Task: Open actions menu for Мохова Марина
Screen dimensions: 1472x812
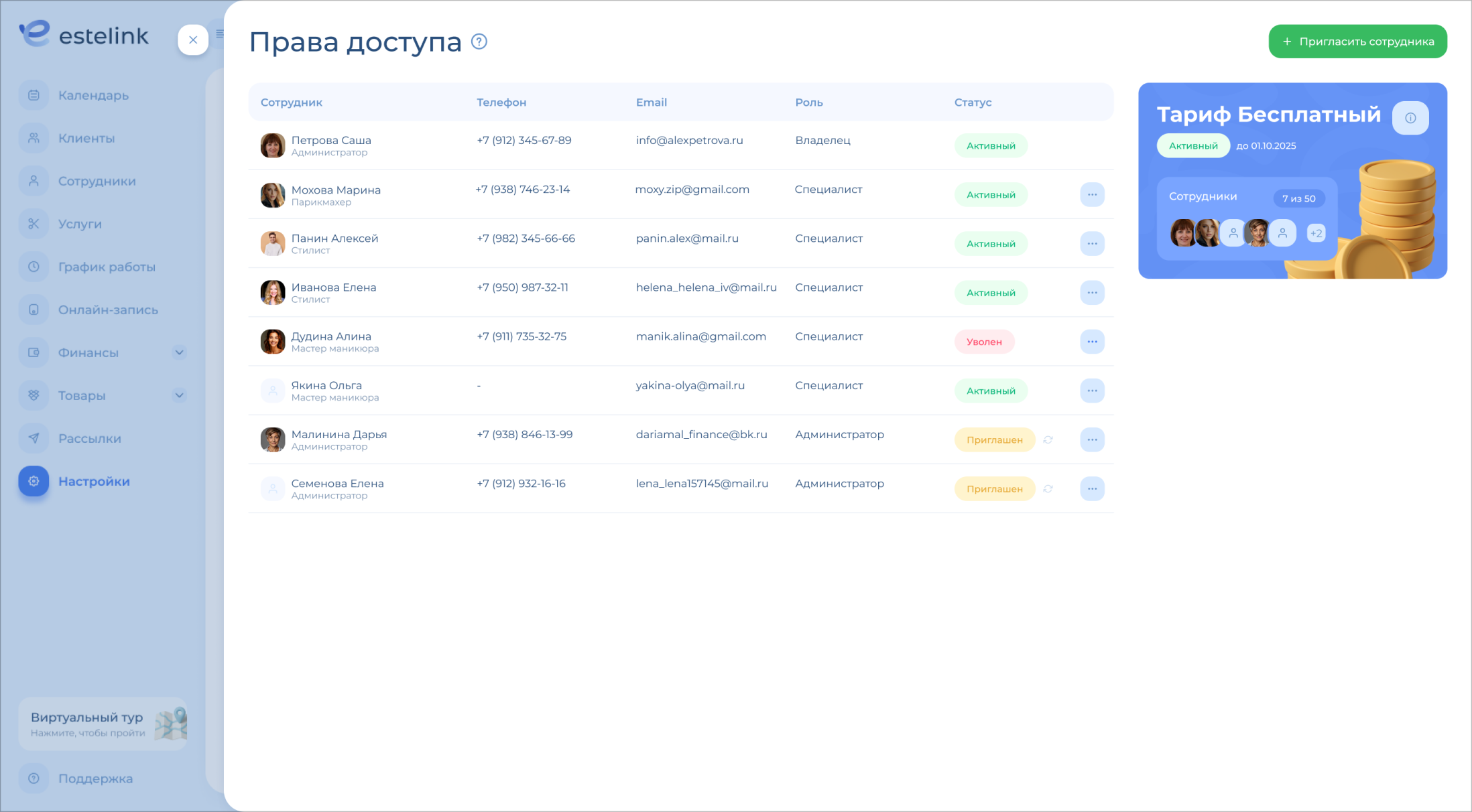Action: pyautogui.click(x=1092, y=195)
